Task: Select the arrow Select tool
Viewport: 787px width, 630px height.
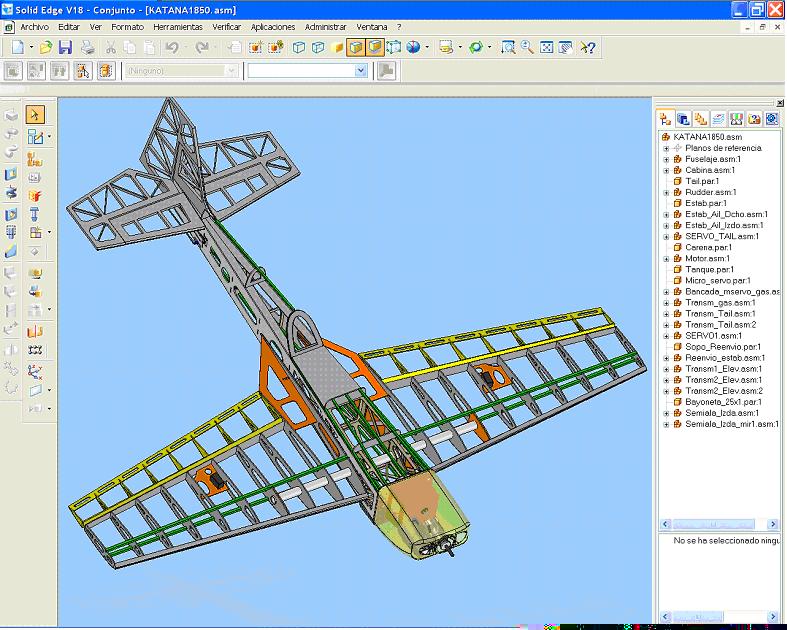Action: 35,115
